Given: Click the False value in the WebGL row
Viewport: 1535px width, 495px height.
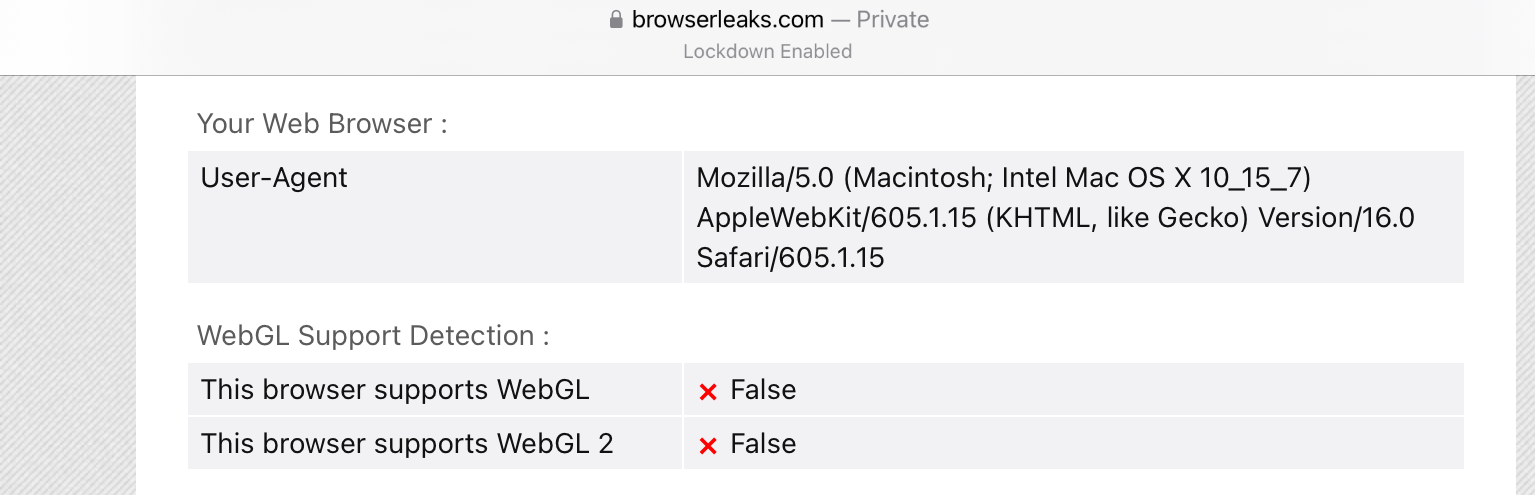Looking at the screenshot, I should [763, 390].
